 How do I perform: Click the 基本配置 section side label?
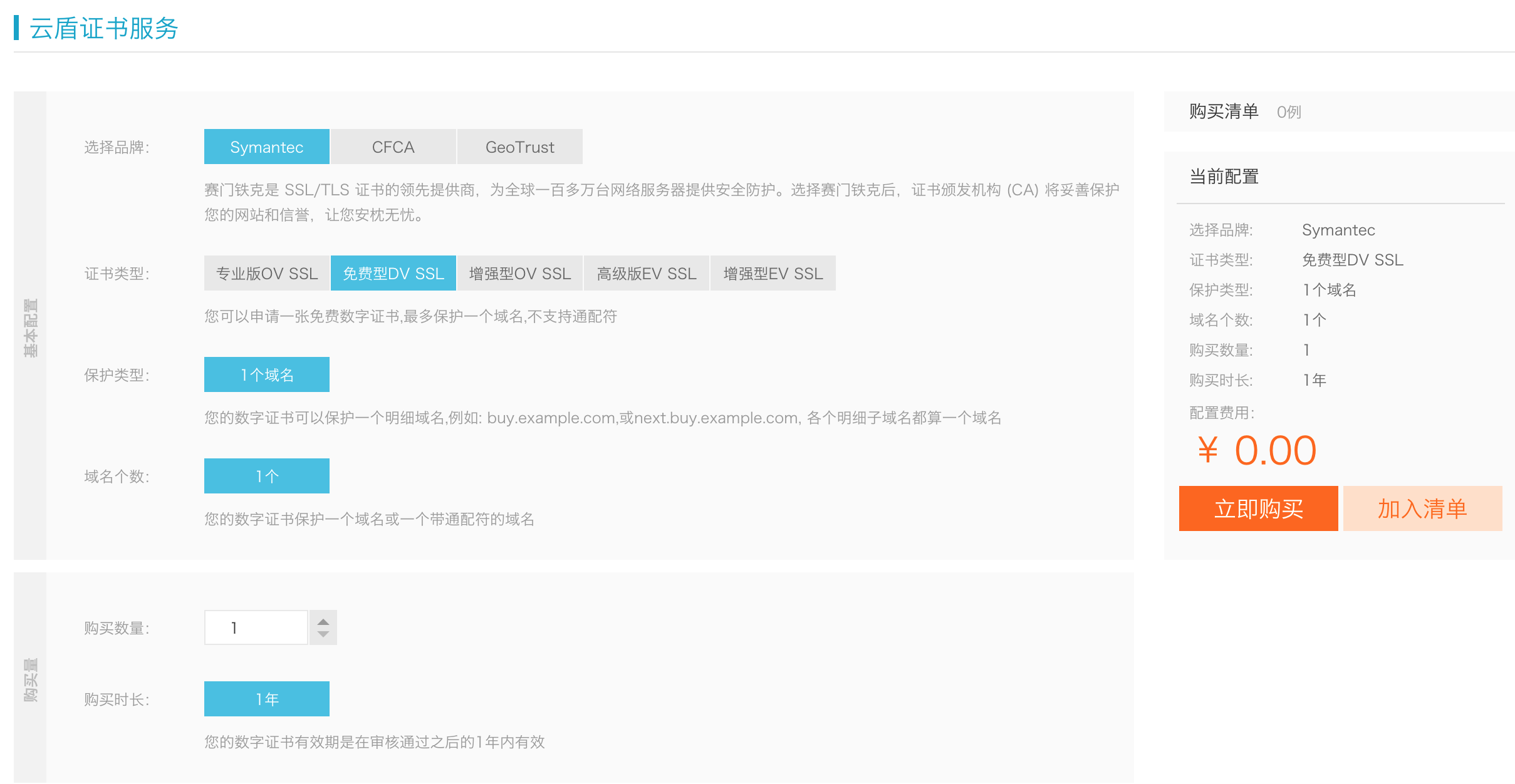pos(30,328)
